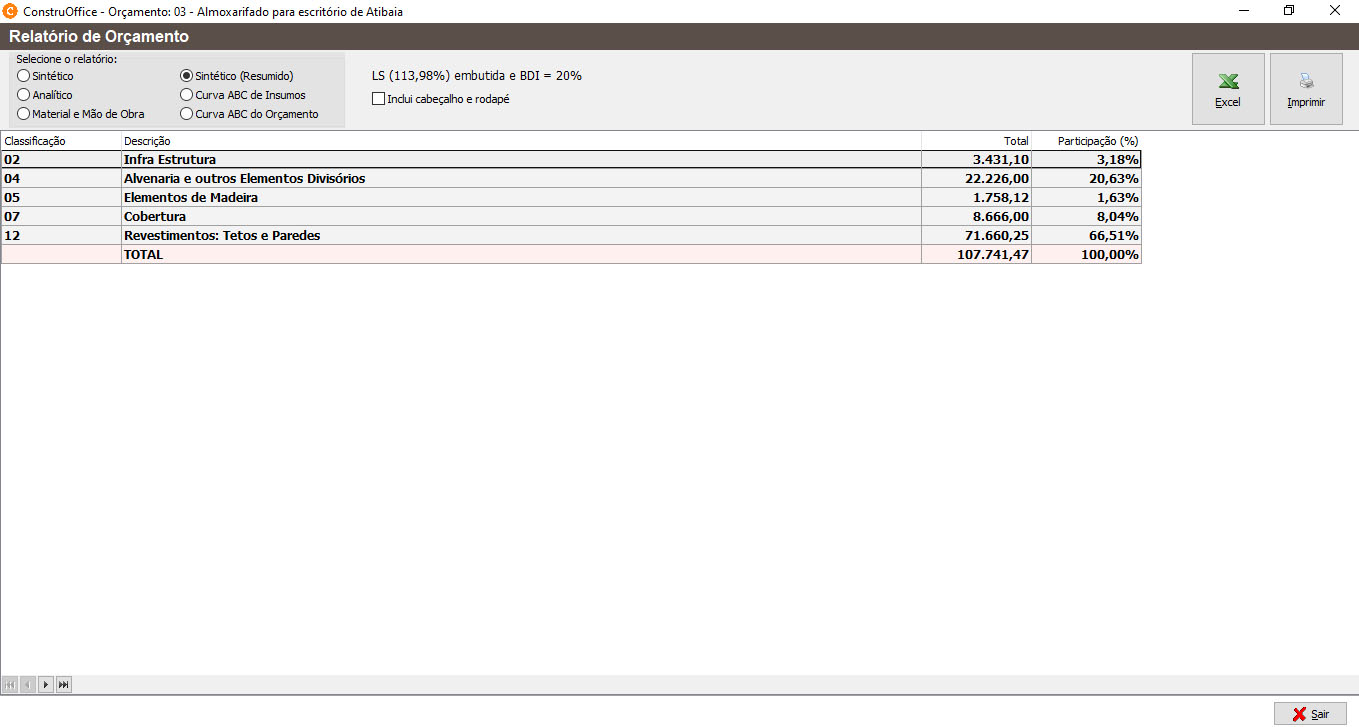The height and width of the screenshot is (727, 1359).
Task: Minimize the ConstruOffice window
Action: (1244, 11)
